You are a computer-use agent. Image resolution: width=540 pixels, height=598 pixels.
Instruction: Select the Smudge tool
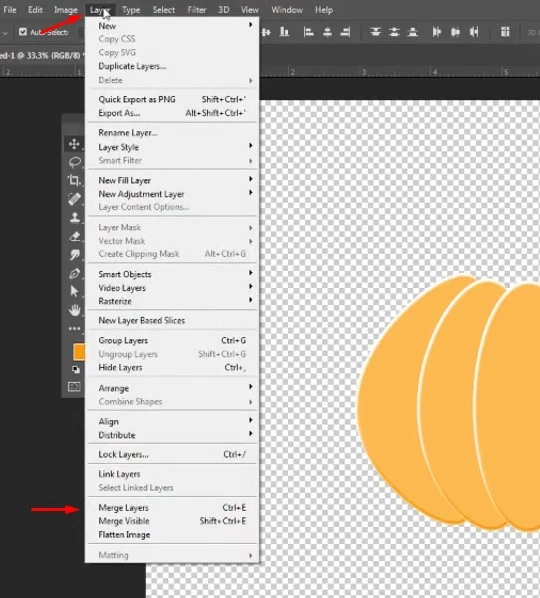tap(75, 254)
